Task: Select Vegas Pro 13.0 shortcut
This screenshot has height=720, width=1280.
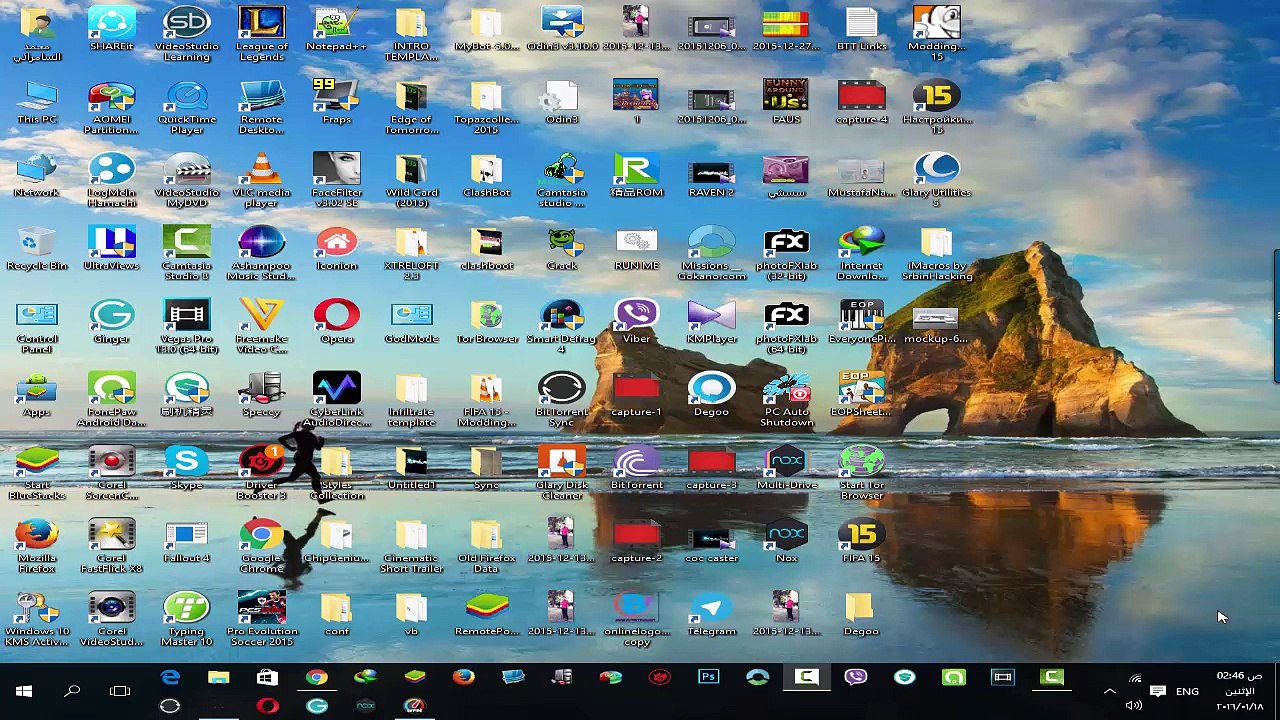Action: (x=187, y=327)
